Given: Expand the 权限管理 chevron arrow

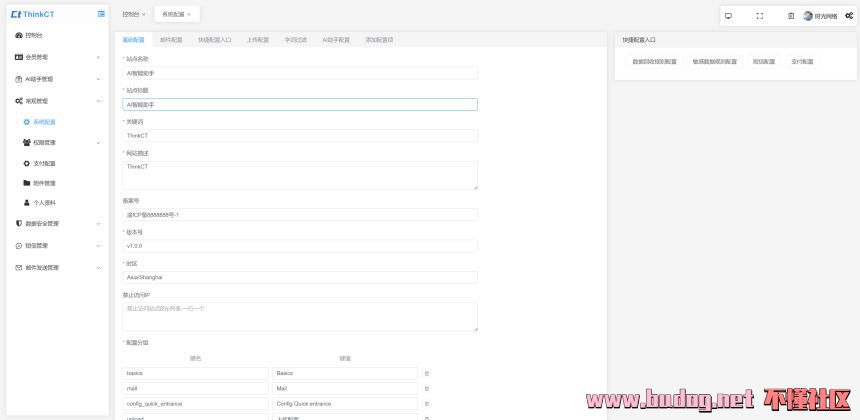Looking at the screenshot, I should tap(99, 143).
